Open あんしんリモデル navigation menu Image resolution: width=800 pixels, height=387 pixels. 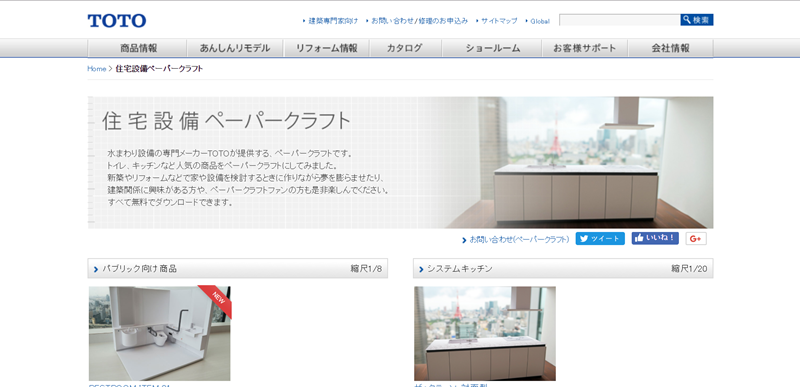click(235, 48)
